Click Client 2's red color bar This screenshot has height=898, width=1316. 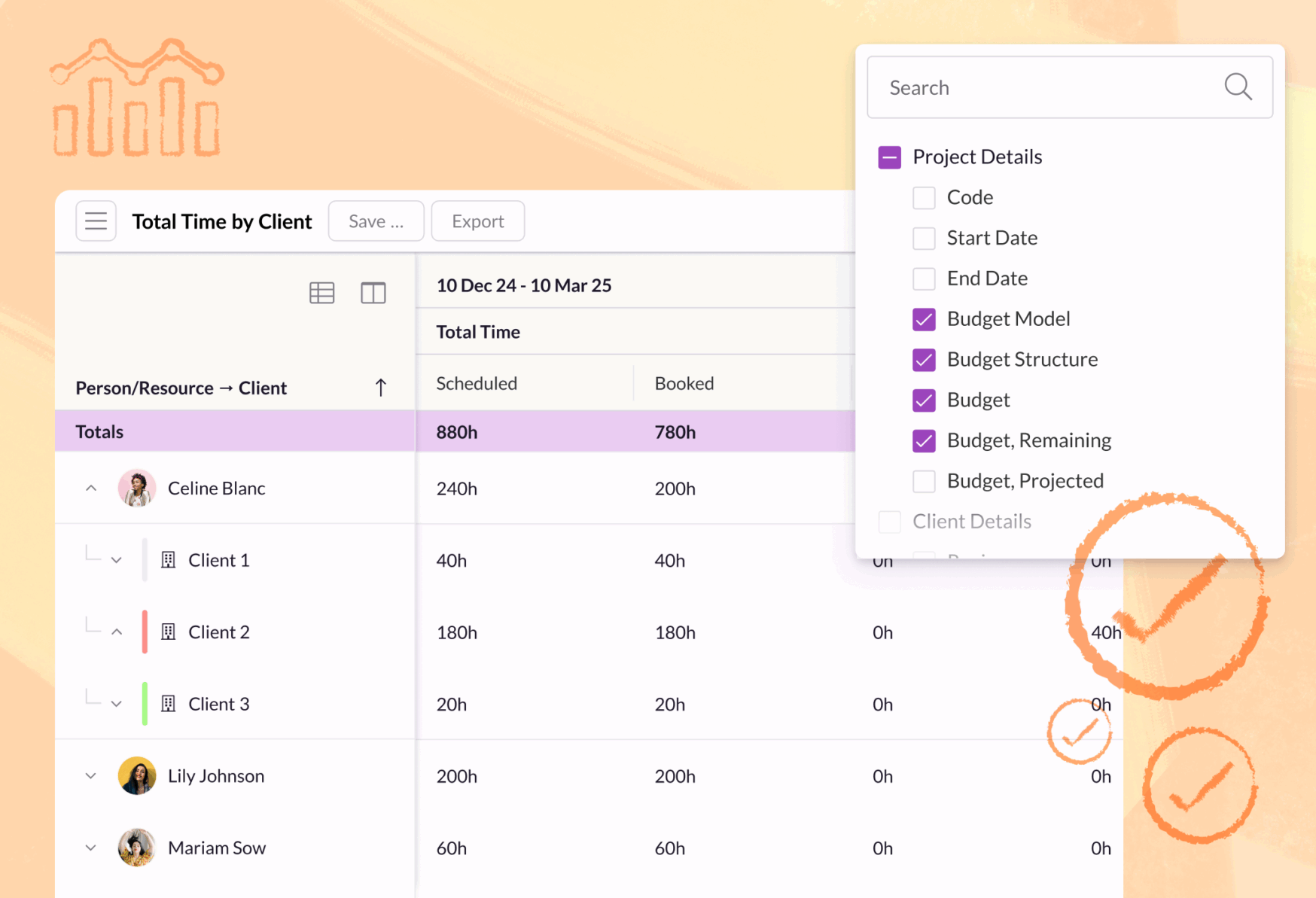145,632
